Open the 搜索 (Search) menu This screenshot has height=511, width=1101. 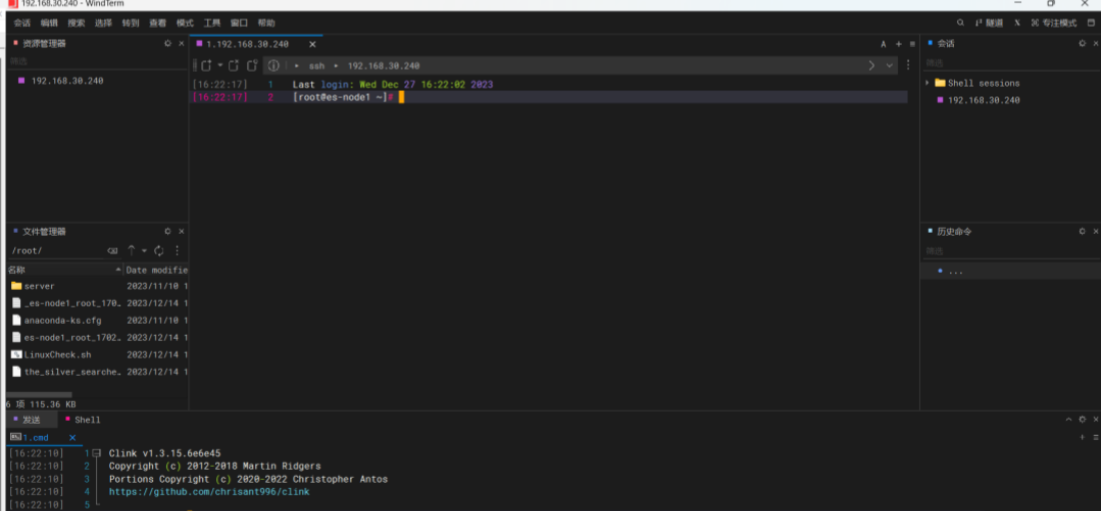(x=76, y=23)
